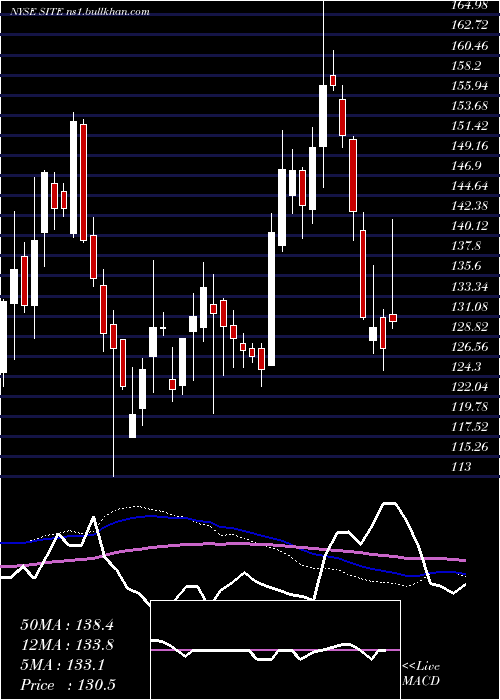Select the 158.2 price axis label
This screenshot has width=500, height=700.
(466, 66)
